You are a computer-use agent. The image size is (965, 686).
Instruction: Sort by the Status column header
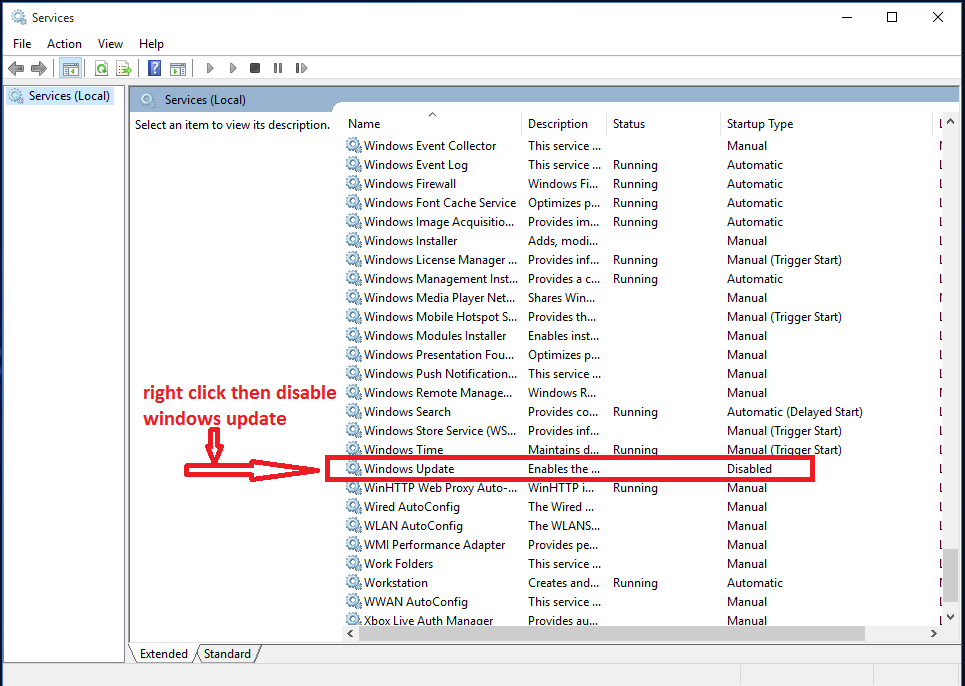(x=663, y=124)
